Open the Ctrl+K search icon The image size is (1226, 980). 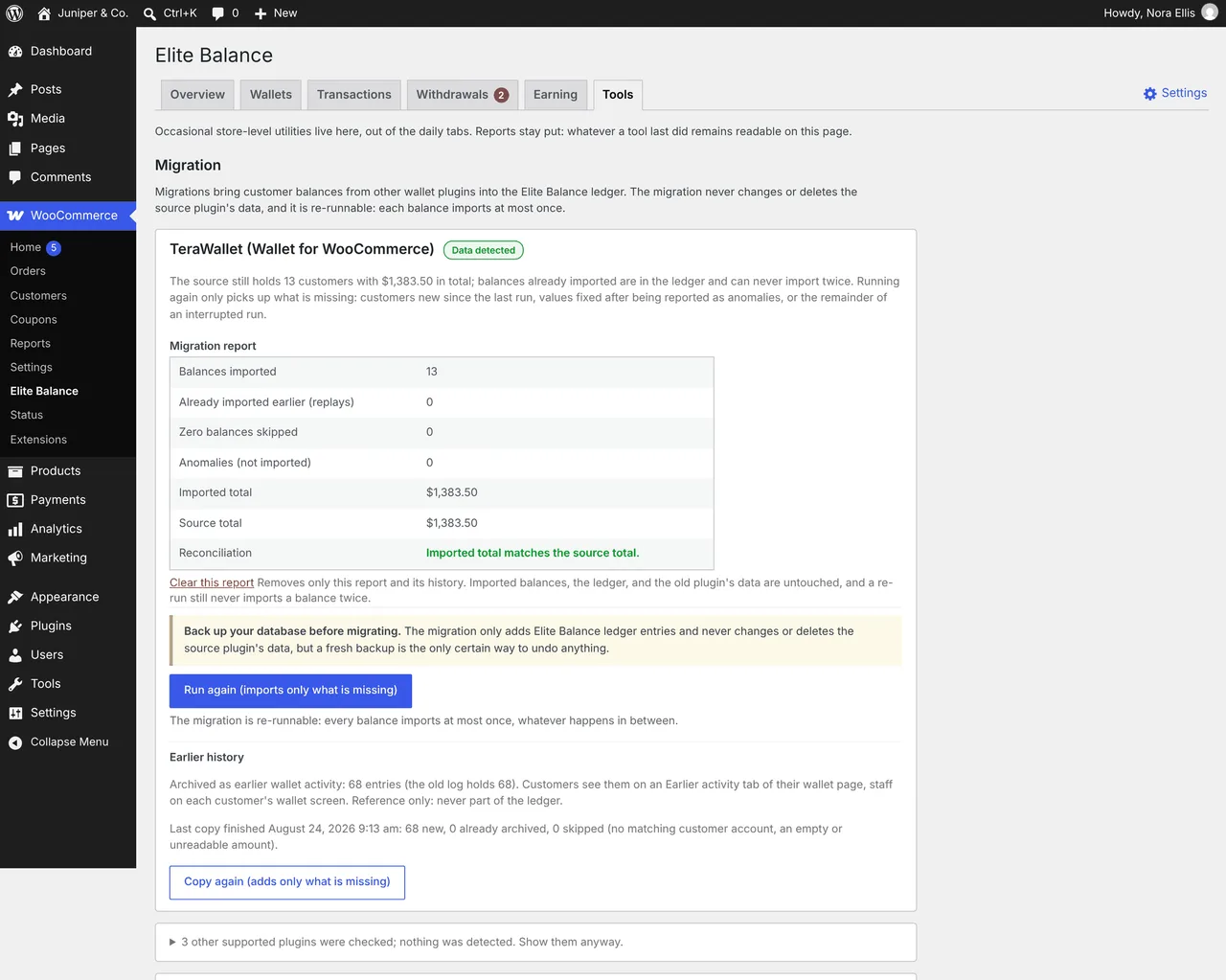point(149,13)
